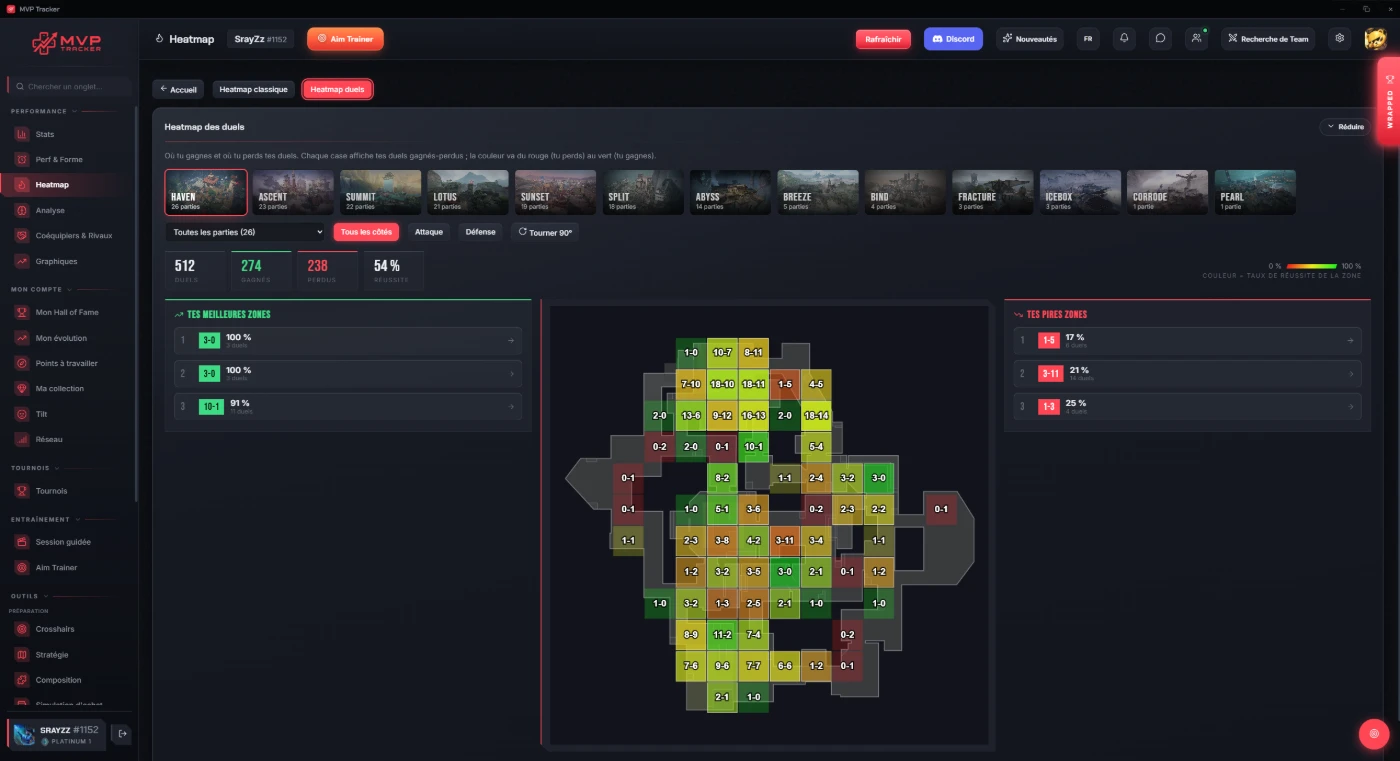The image size is (1400, 761).
Task: Collapse the ENTRAÎNEMENT sidebar section
Action: tap(45, 519)
